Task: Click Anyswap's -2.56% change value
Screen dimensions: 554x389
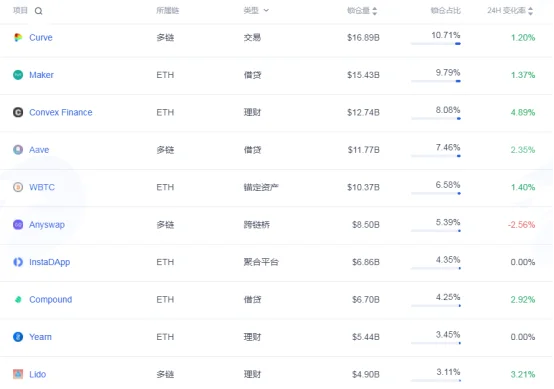Action: pos(521,224)
